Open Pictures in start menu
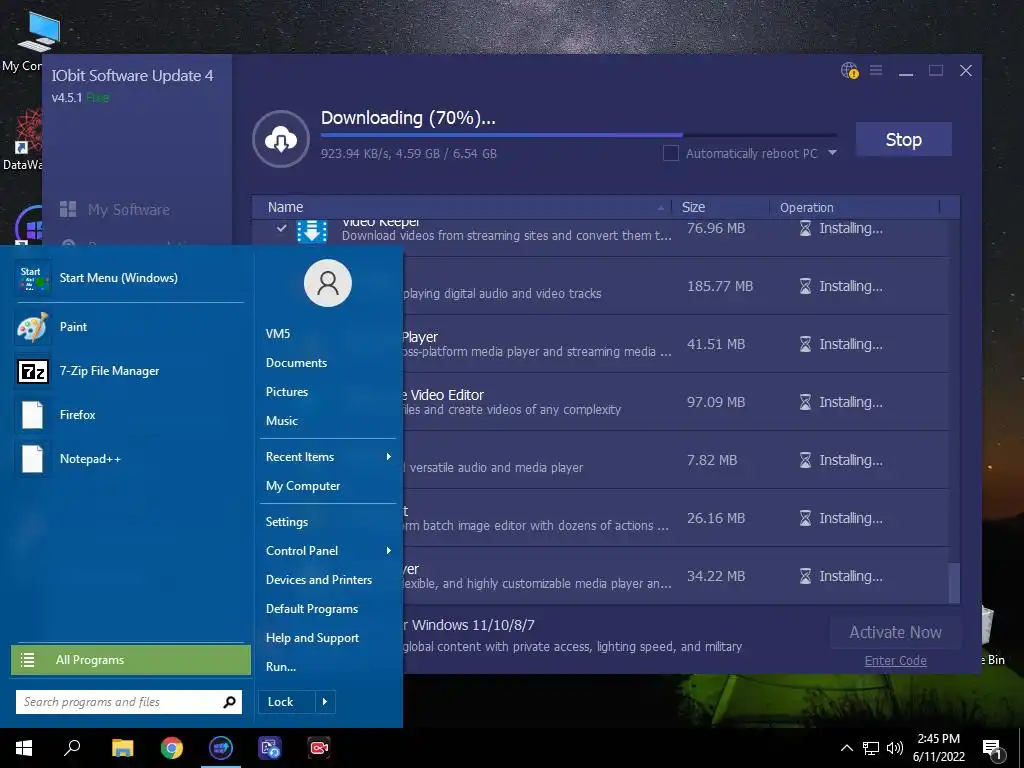Image resolution: width=1024 pixels, height=768 pixels. click(287, 392)
